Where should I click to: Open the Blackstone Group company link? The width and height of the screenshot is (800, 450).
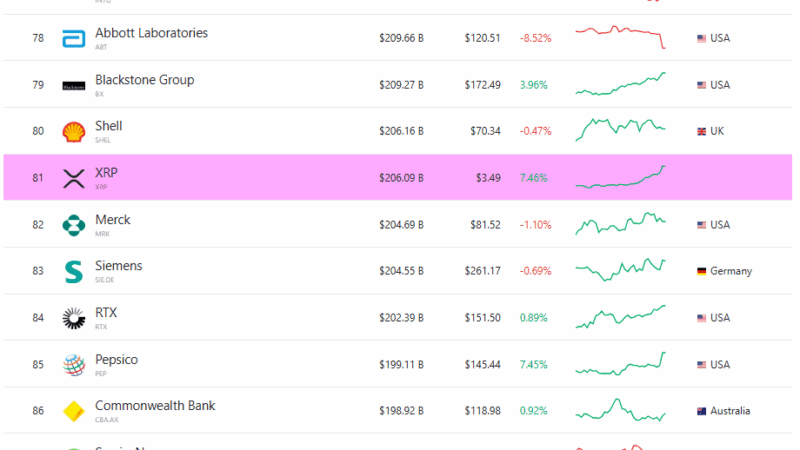pos(144,80)
